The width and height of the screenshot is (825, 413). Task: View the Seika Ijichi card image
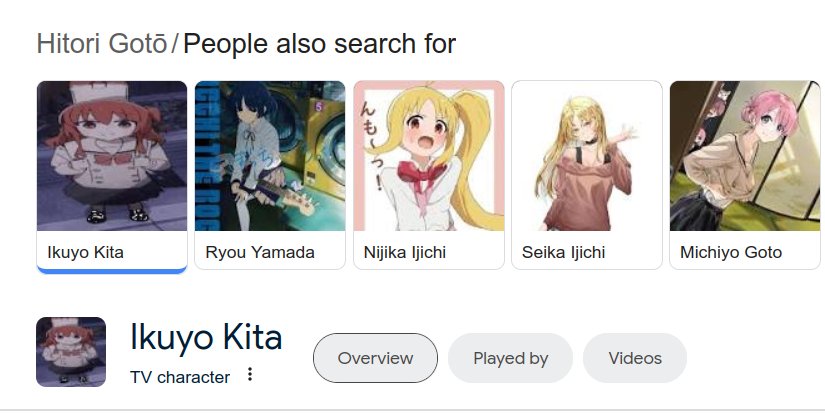[x=587, y=156]
